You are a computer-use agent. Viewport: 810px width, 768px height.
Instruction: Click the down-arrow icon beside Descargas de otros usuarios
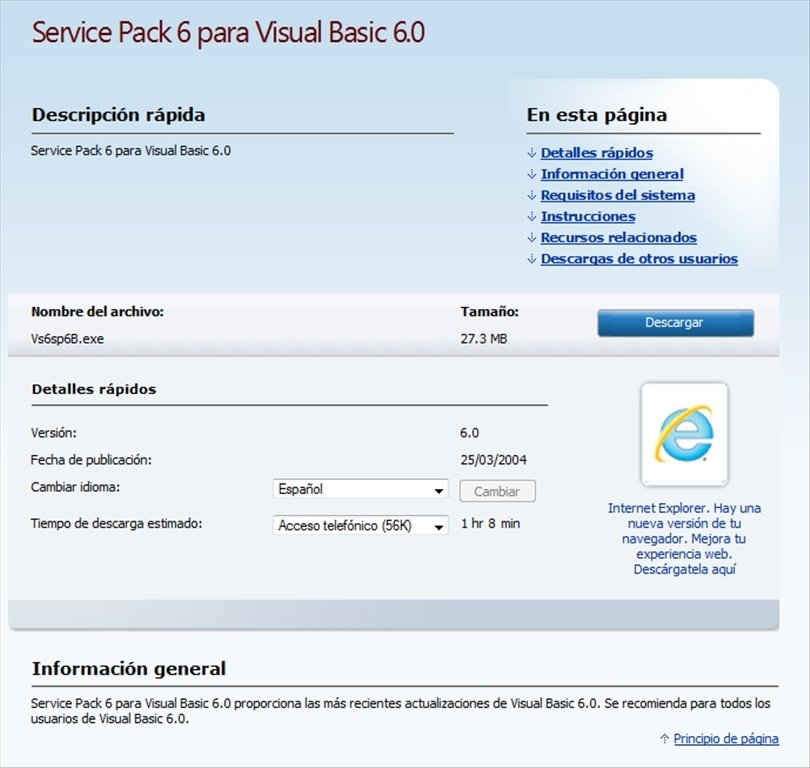pyautogui.click(x=530, y=258)
